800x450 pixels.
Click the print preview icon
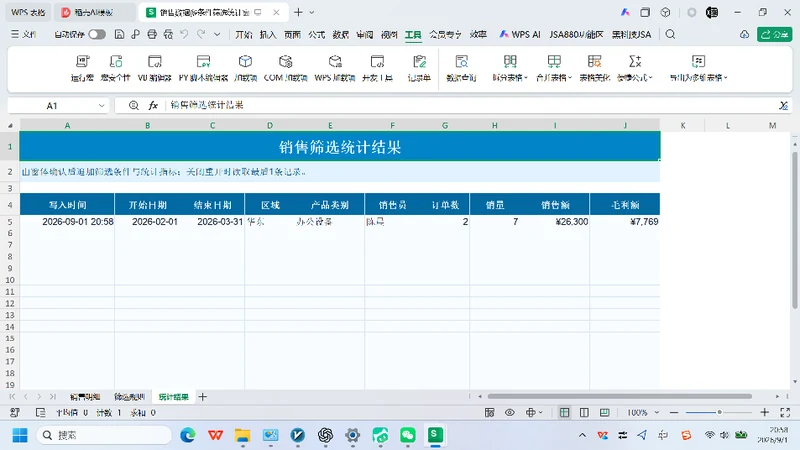(x=168, y=34)
